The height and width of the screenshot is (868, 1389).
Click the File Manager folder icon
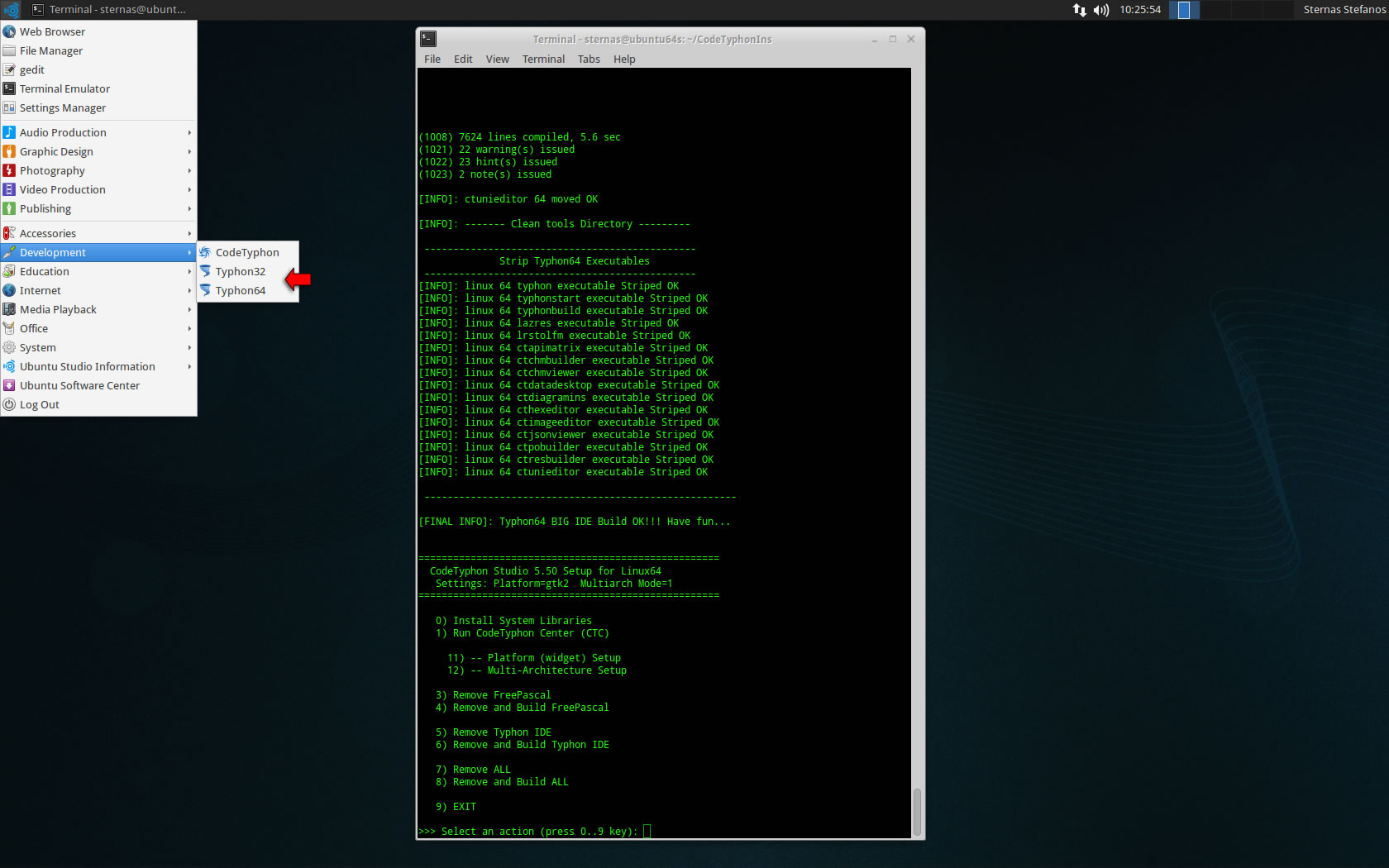pyautogui.click(x=9, y=50)
